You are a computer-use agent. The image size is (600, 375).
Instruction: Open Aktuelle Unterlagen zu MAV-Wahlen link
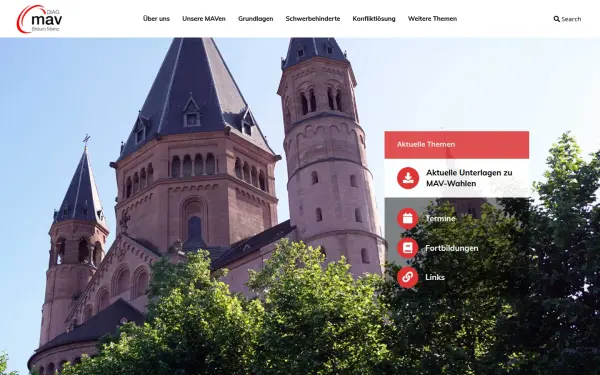click(469, 178)
